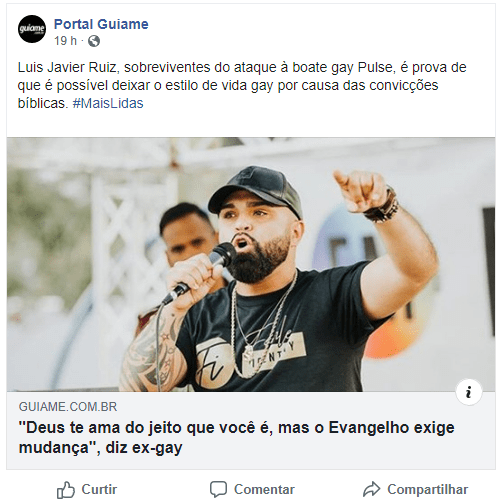Open the #MaisLidas hashtag
496x503 pixels.
pos(108,103)
